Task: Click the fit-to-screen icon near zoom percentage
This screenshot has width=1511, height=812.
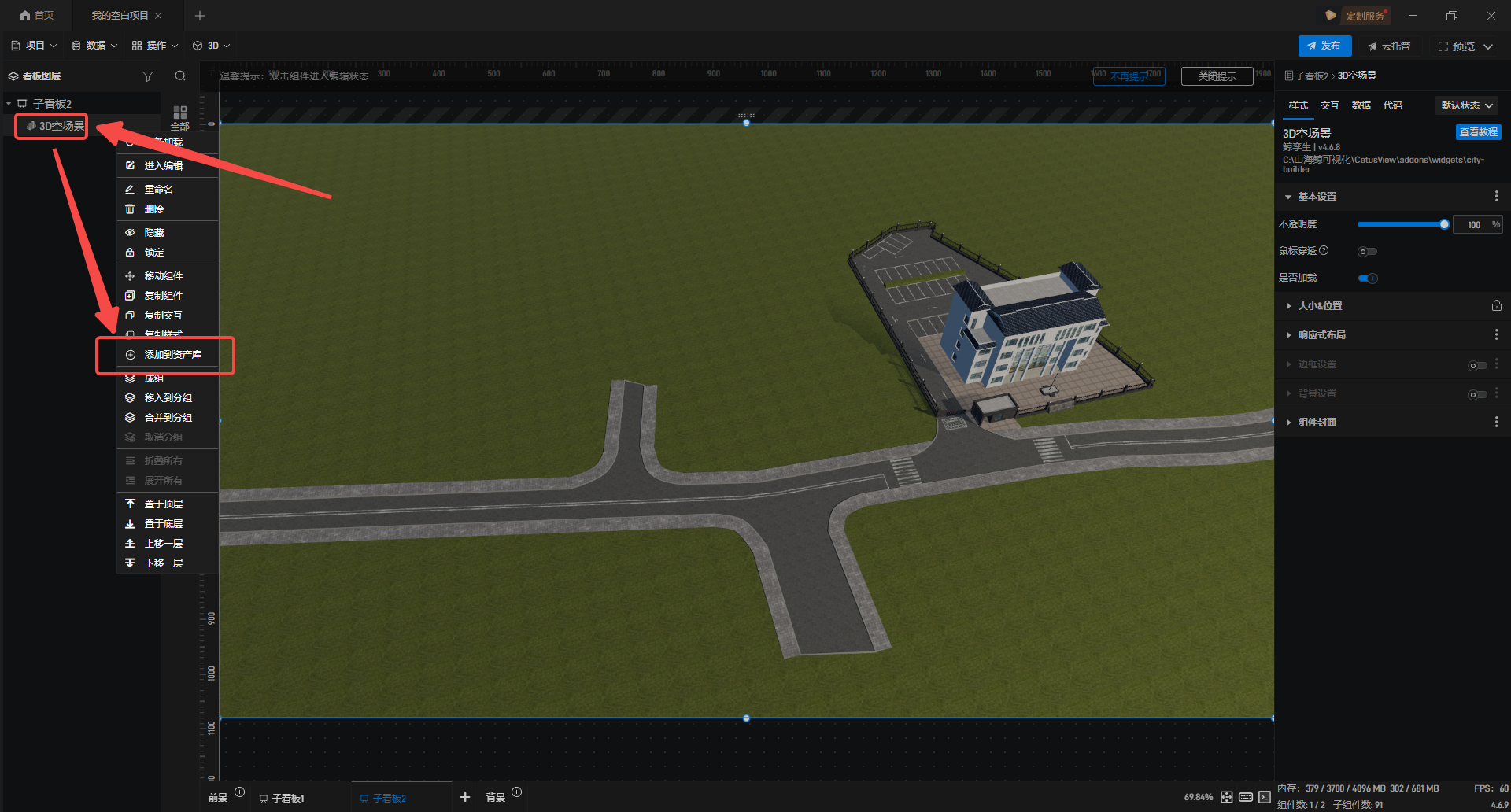Action: coord(1227,797)
